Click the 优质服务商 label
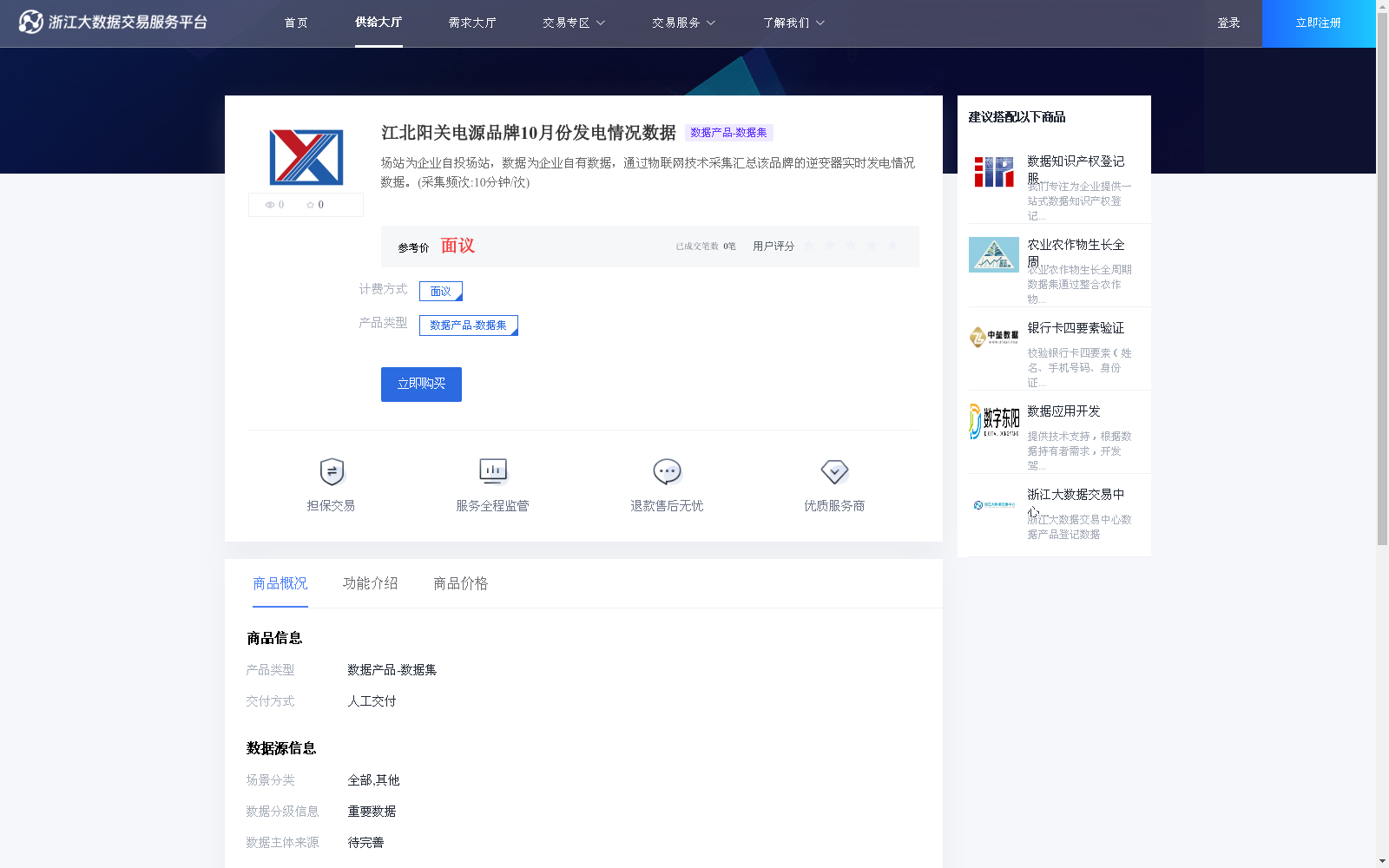The width and height of the screenshot is (1389, 868). click(834, 506)
